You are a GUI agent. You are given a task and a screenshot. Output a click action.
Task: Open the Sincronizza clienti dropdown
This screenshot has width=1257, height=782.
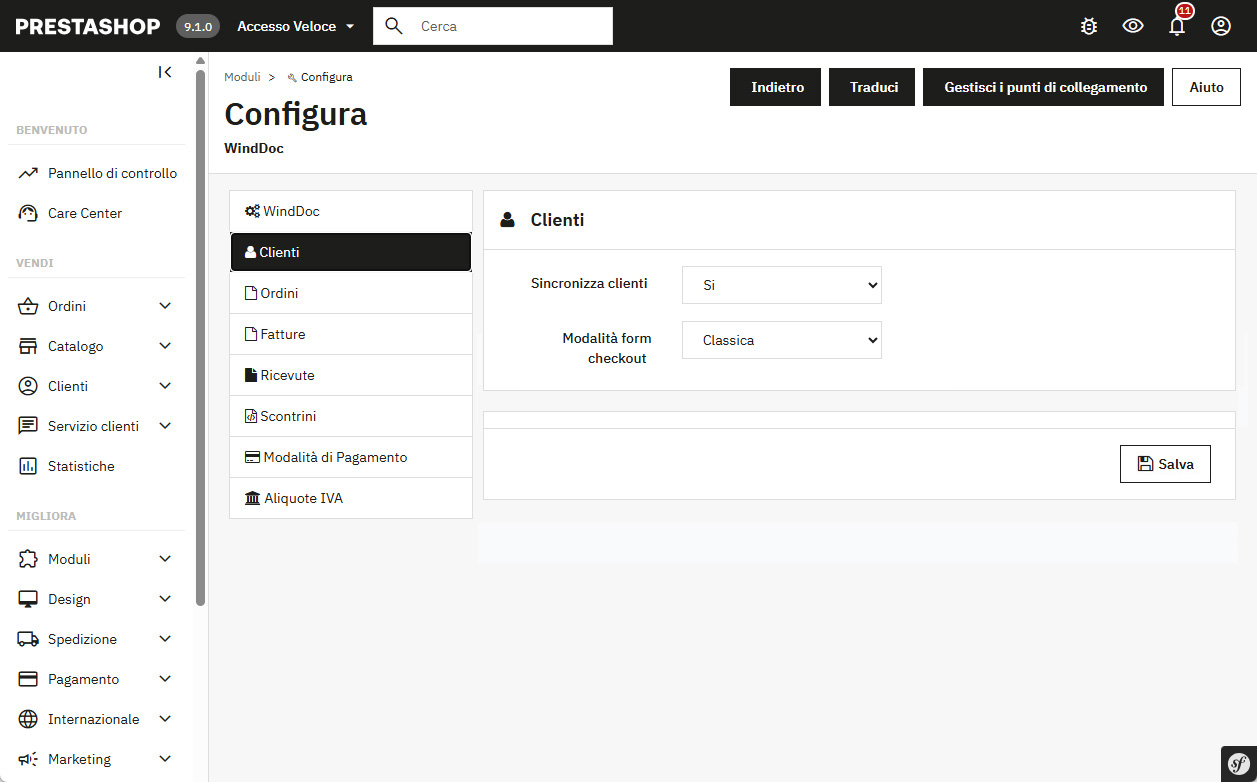click(x=782, y=285)
